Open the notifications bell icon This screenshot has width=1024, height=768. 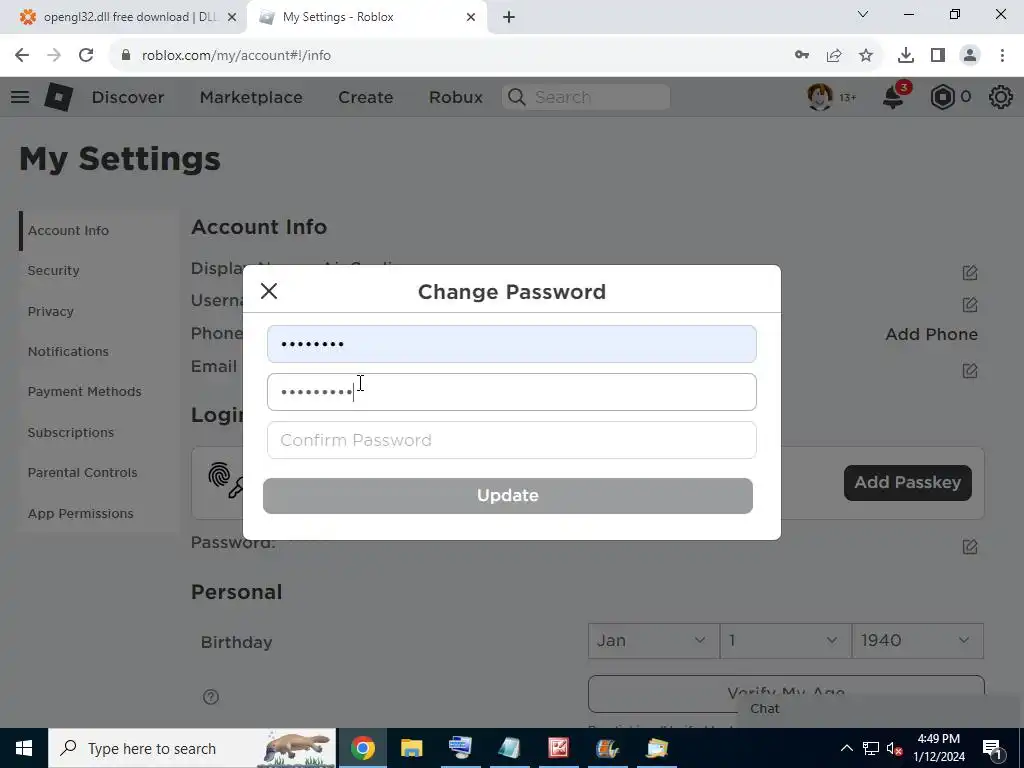pyautogui.click(x=893, y=98)
